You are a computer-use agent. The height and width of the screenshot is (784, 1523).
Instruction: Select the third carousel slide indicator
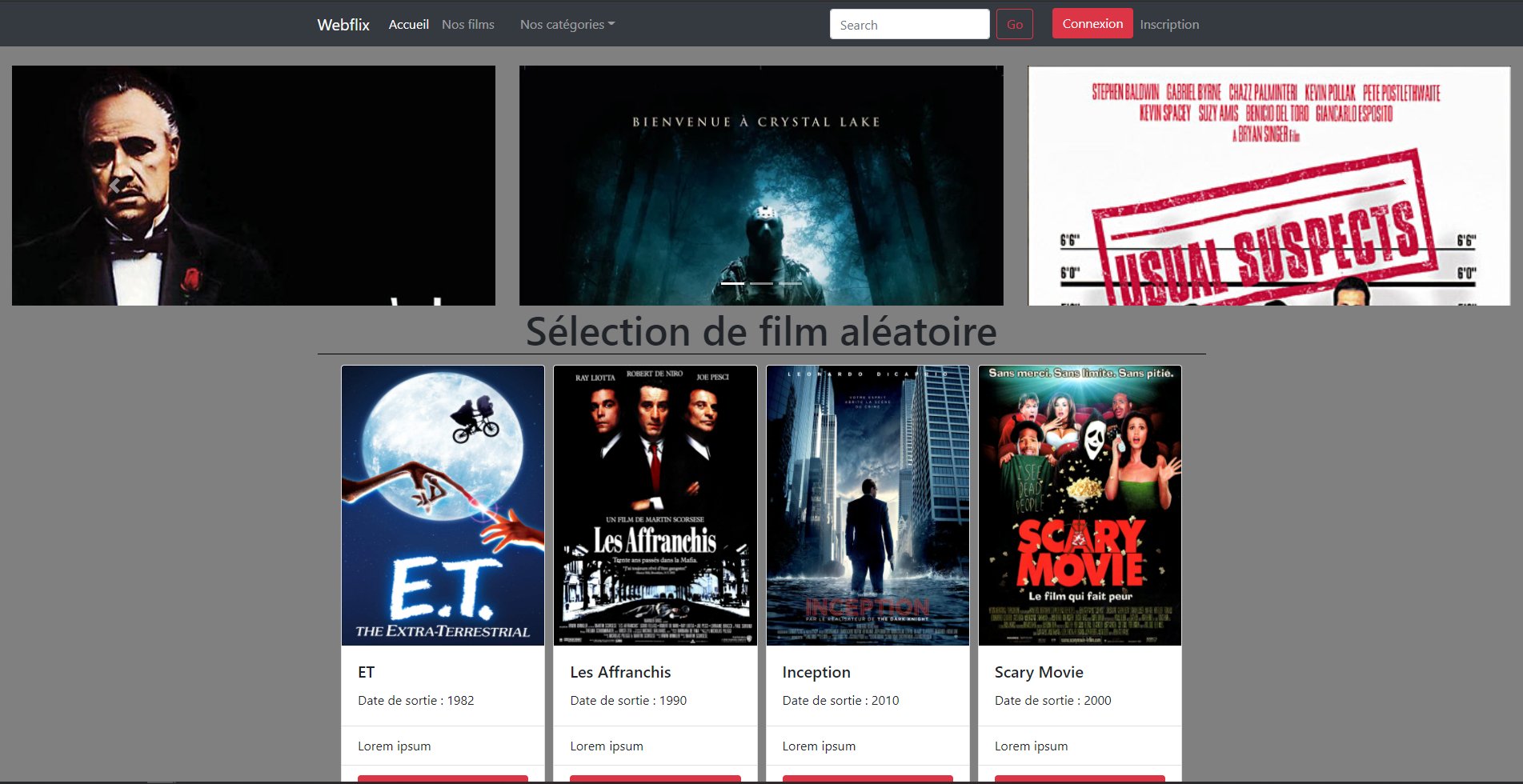point(790,283)
